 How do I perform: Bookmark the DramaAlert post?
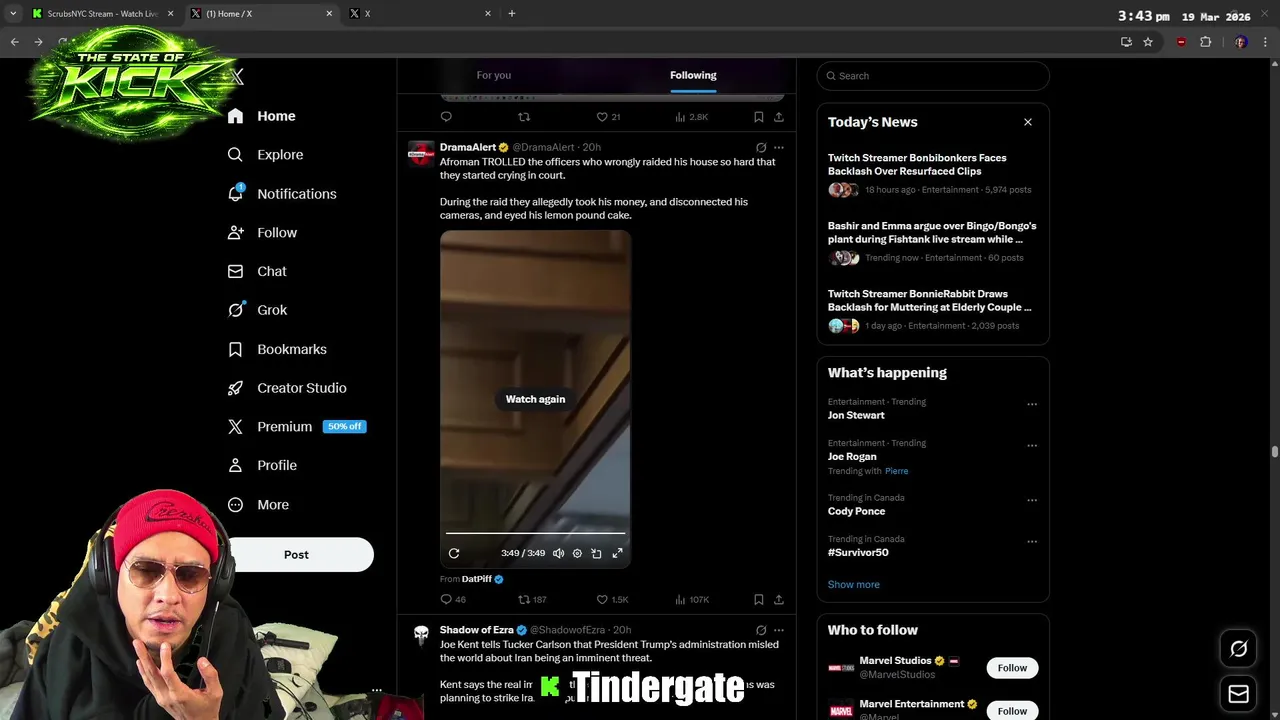[759, 600]
